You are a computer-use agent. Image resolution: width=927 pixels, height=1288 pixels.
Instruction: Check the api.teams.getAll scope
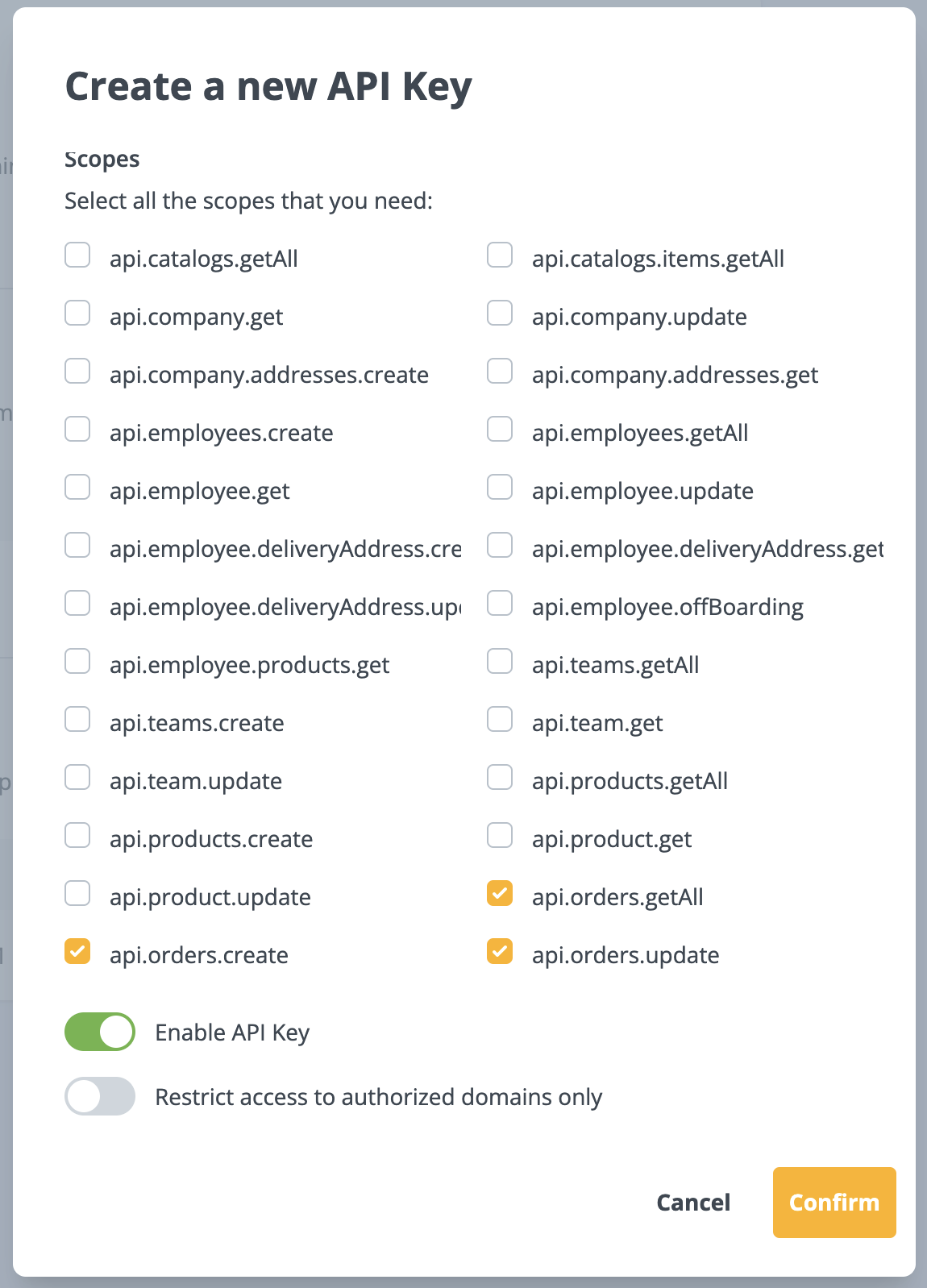click(500, 662)
